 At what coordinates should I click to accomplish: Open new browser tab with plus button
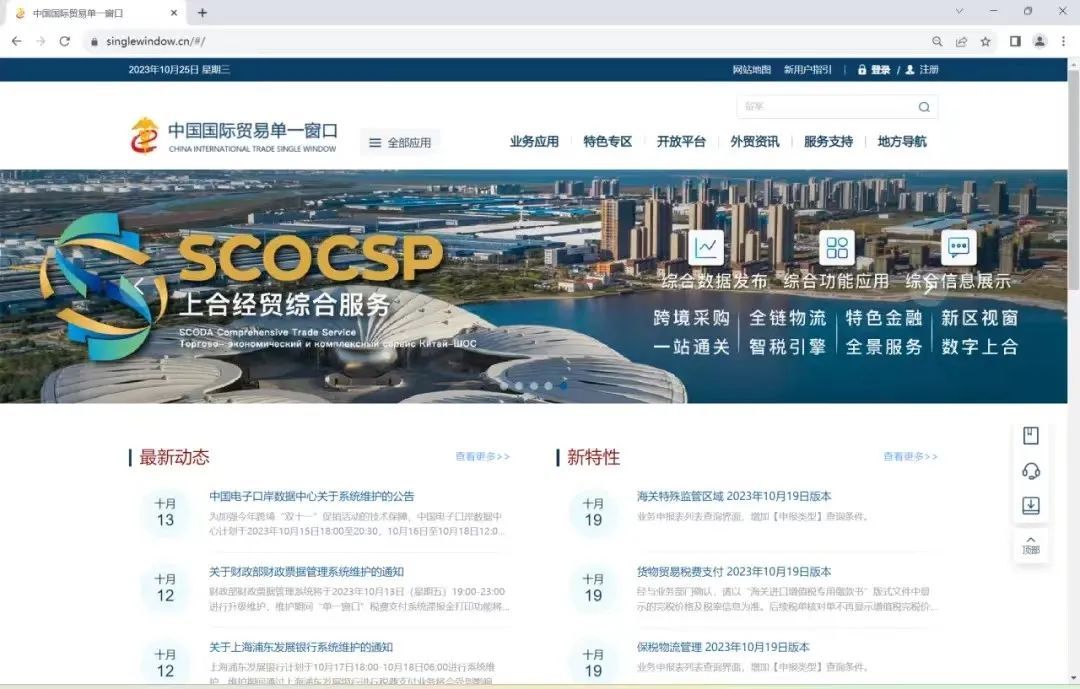(202, 13)
